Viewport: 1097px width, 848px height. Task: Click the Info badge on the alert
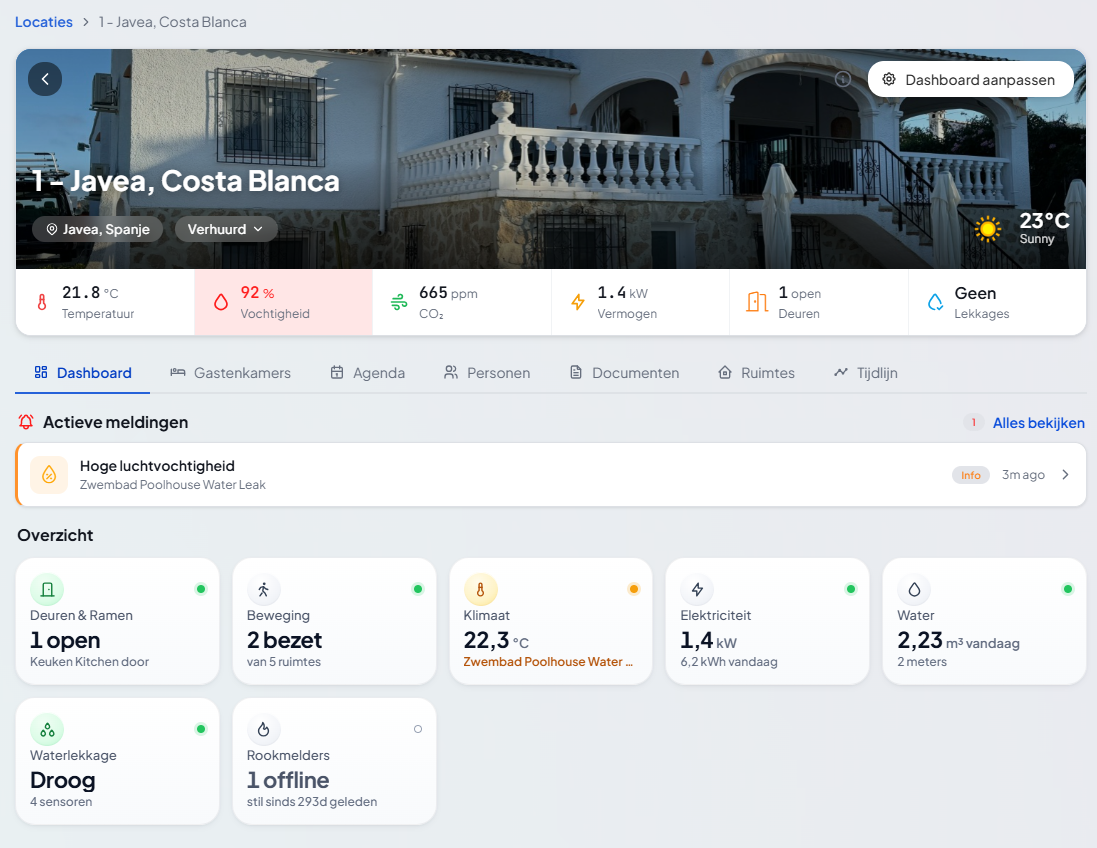click(x=970, y=475)
